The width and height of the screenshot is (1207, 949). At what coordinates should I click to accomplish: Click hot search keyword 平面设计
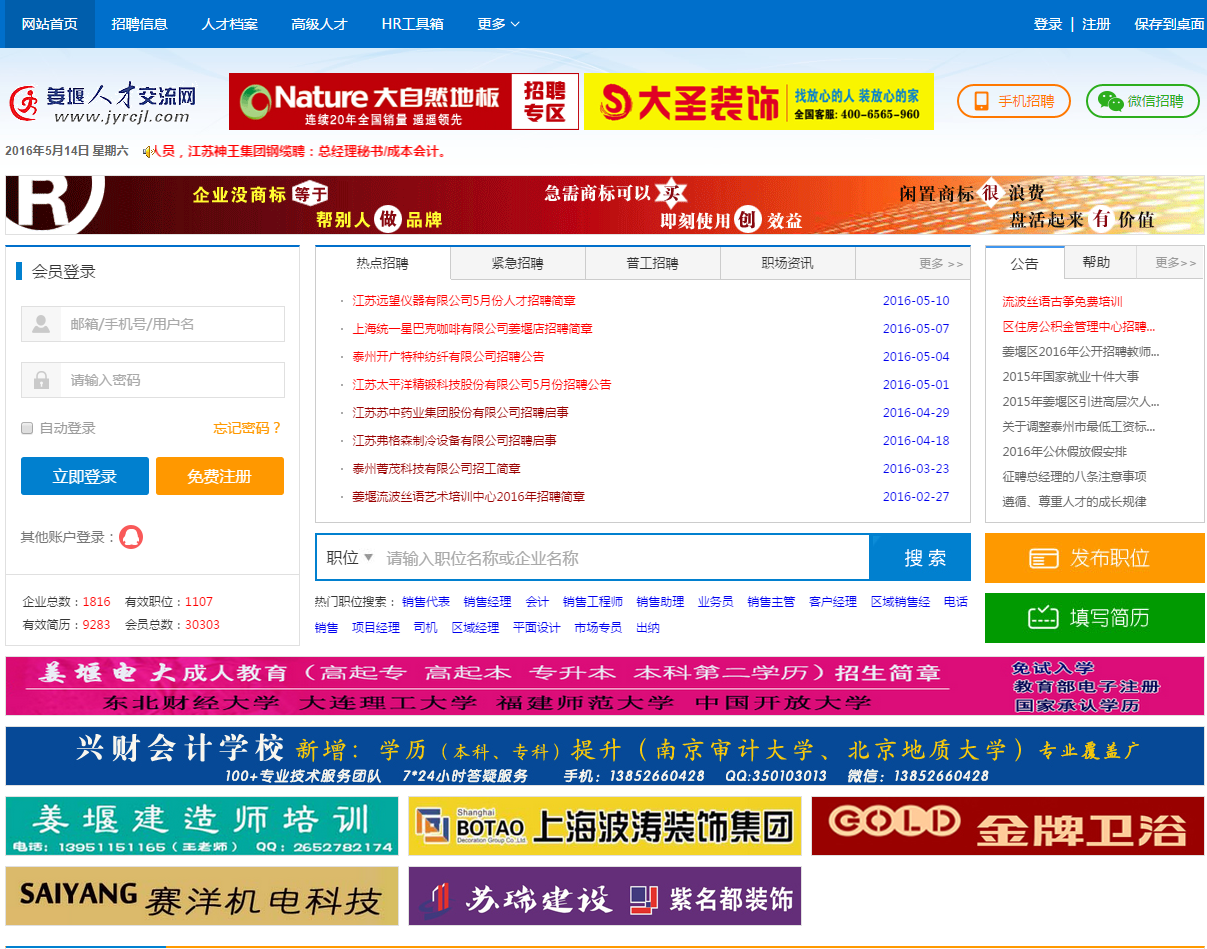point(536,628)
